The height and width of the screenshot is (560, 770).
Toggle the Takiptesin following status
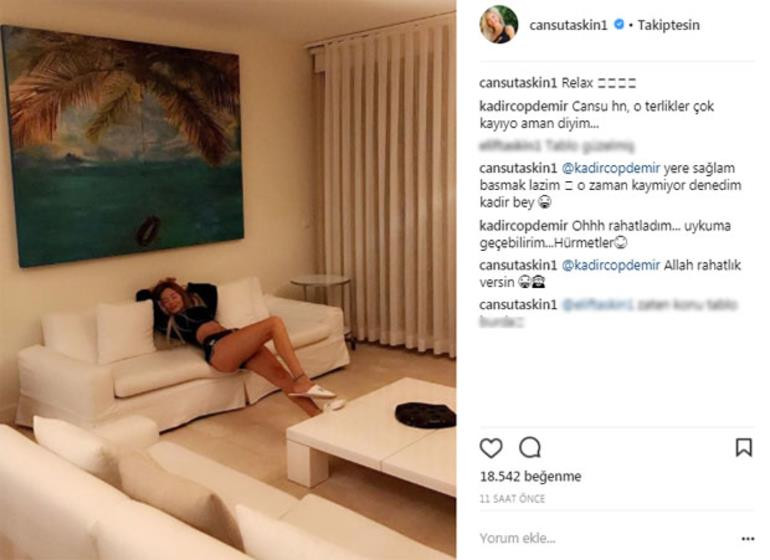(x=668, y=25)
